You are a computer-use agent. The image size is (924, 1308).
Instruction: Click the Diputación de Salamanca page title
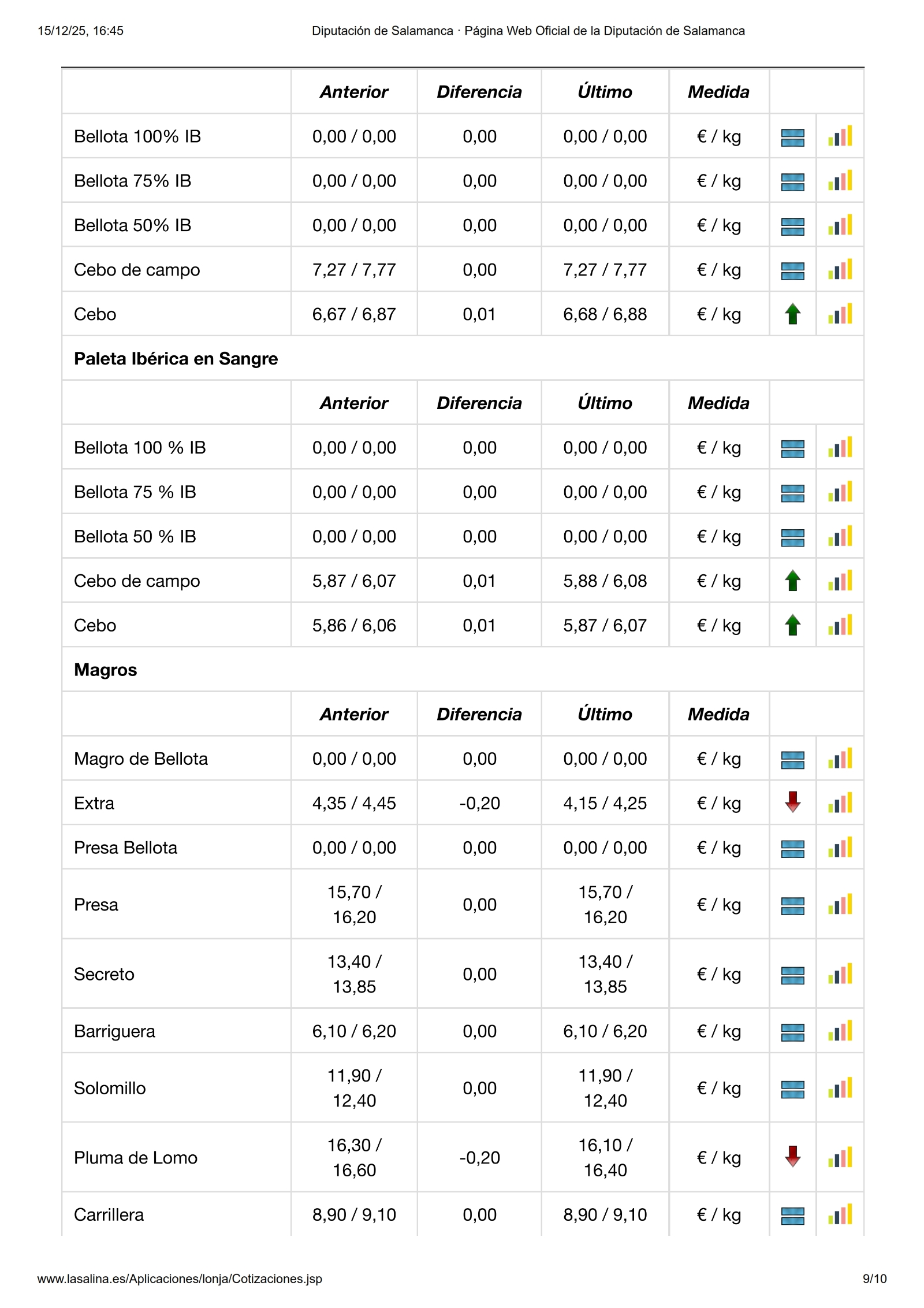pos(528,31)
